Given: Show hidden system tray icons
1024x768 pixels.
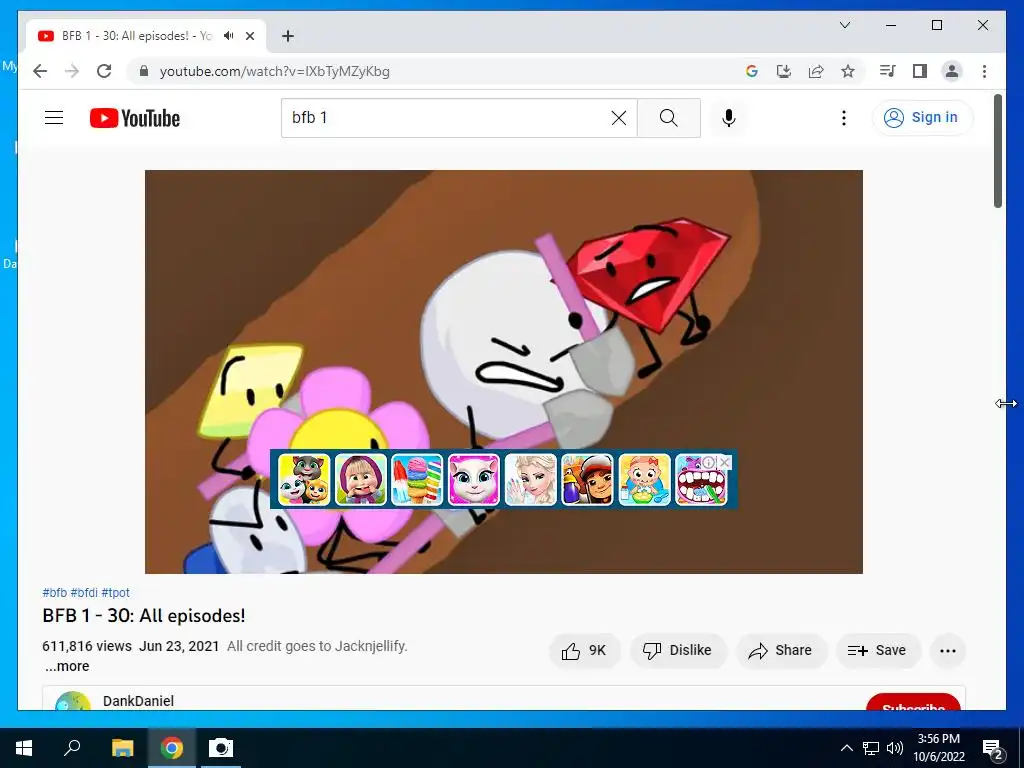Looking at the screenshot, I should (846, 748).
